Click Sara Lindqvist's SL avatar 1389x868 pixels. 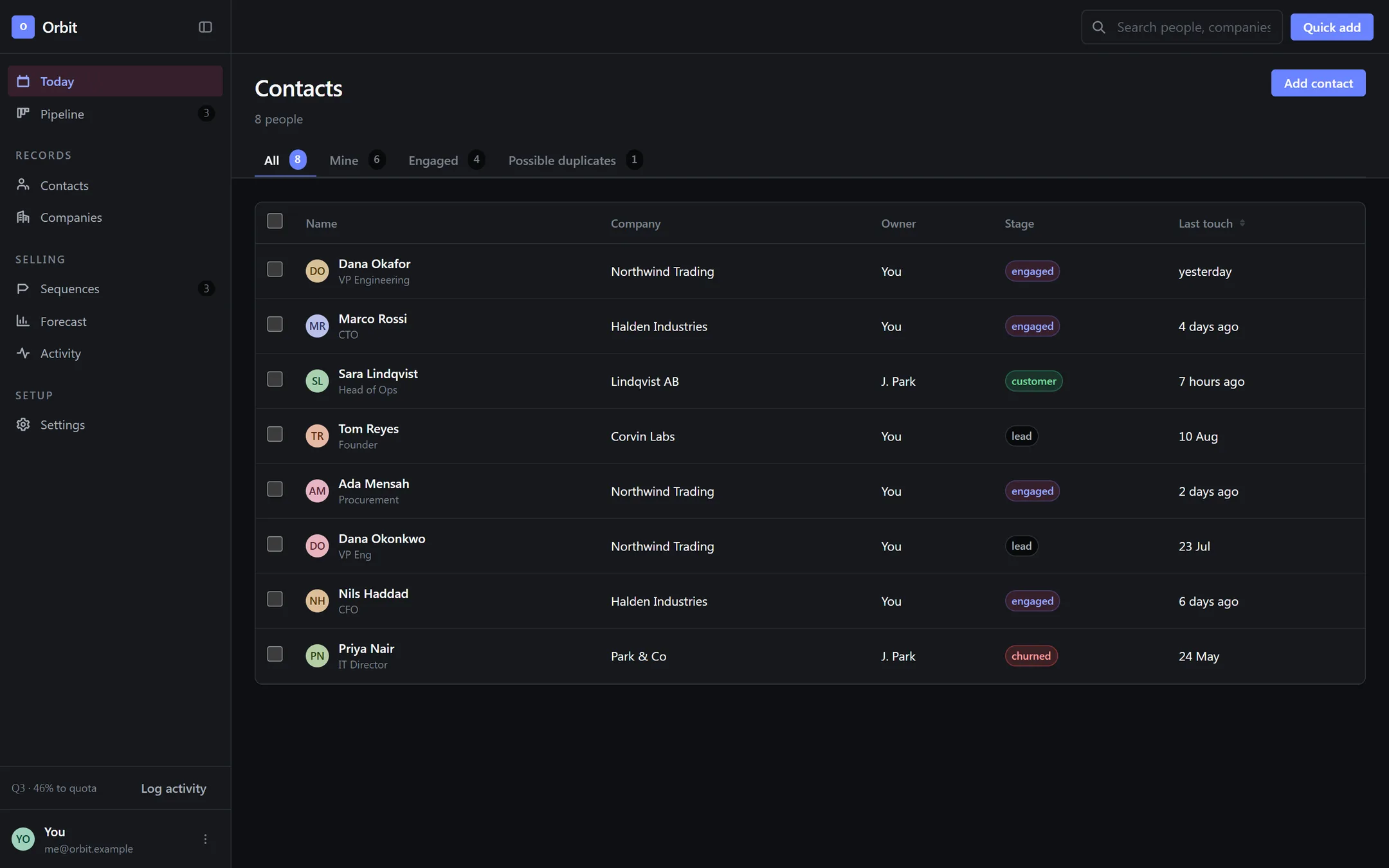[317, 381]
